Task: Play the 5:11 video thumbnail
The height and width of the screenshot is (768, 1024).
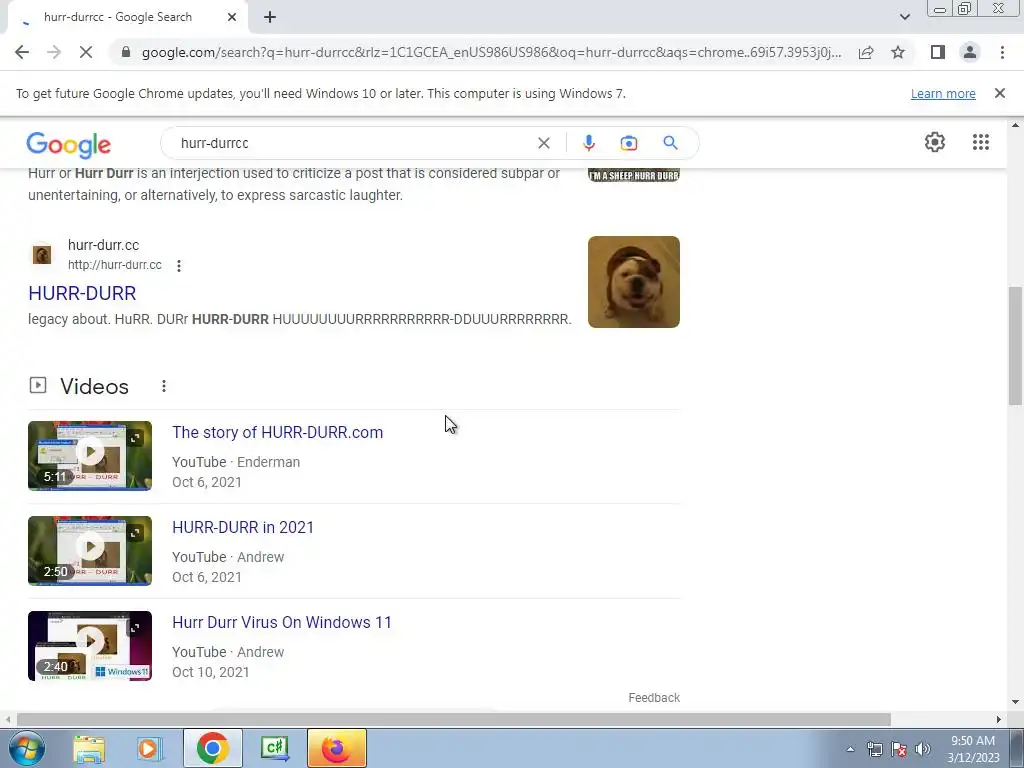Action: click(x=89, y=456)
